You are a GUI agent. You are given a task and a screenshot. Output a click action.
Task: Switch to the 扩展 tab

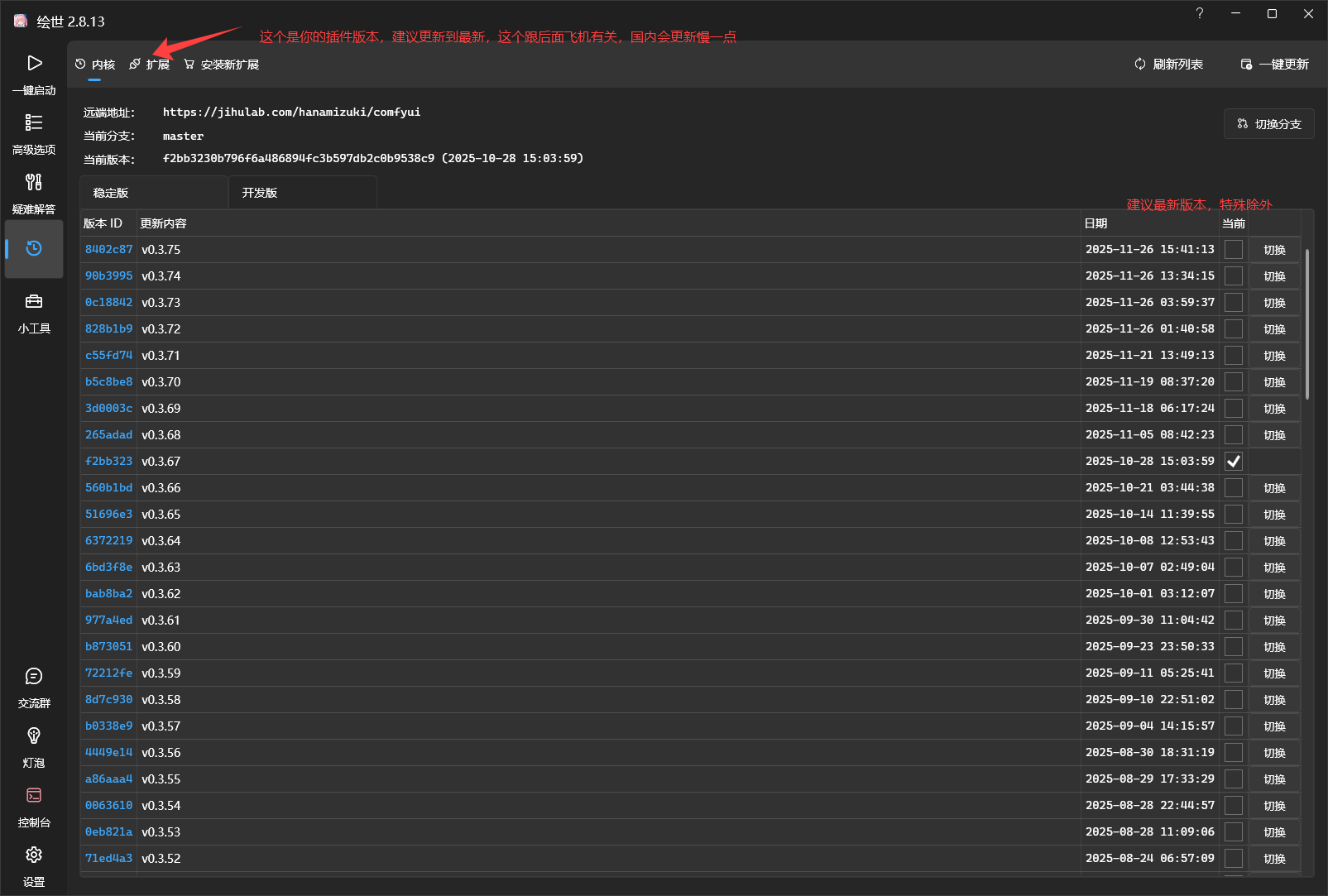[x=150, y=65]
